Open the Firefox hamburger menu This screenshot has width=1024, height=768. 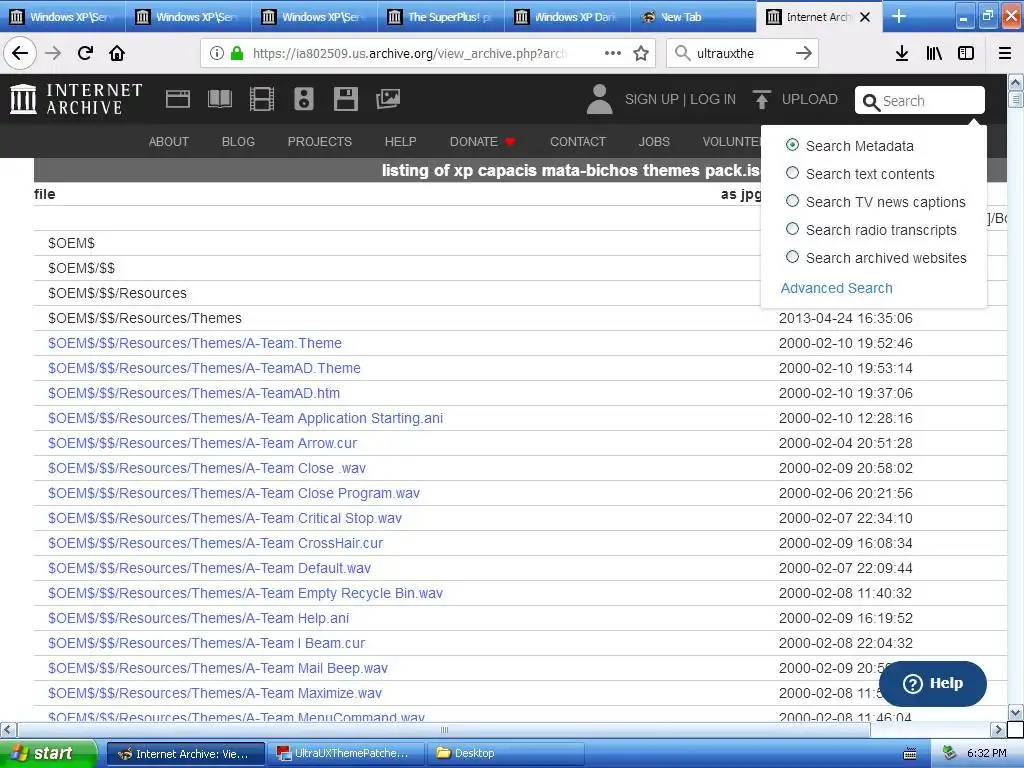click(x=1005, y=54)
